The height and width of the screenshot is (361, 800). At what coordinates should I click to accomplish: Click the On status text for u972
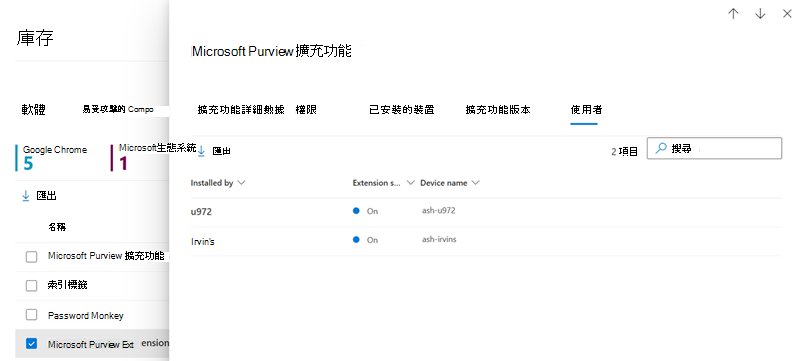pos(372,211)
